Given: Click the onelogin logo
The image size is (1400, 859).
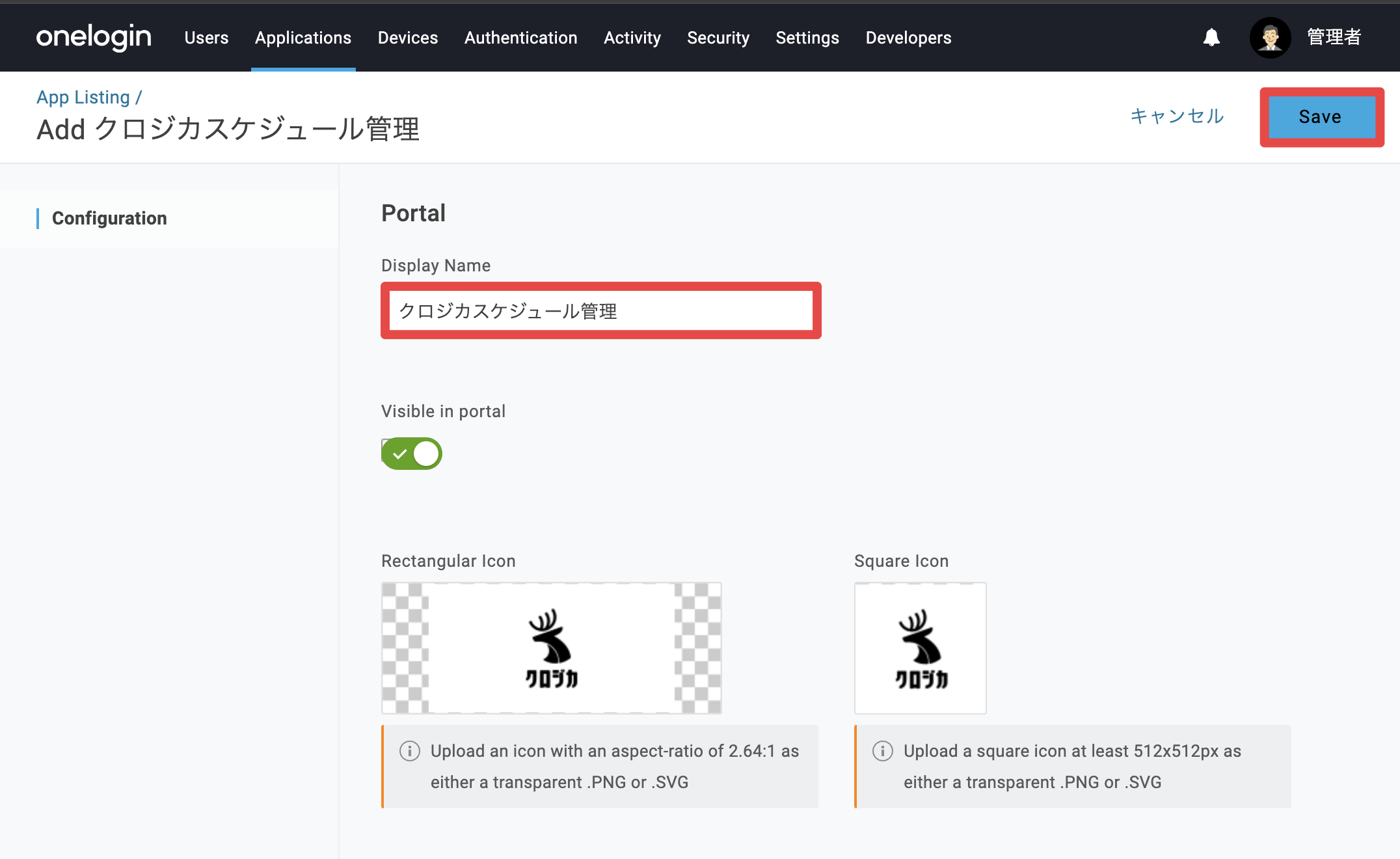Looking at the screenshot, I should [94, 37].
